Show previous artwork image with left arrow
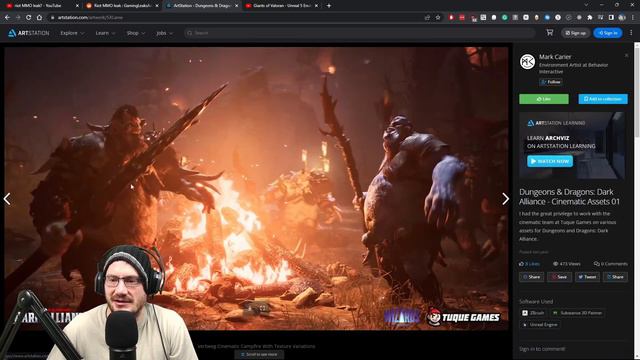Image resolution: width=640 pixels, height=360 pixels. [7, 199]
